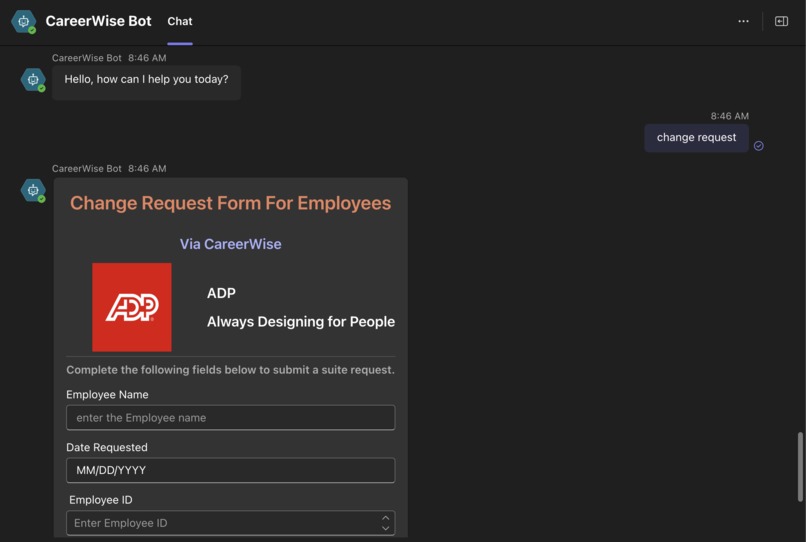Focus the Employee Name input field
This screenshot has width=806, height=542.
[230, 418]
